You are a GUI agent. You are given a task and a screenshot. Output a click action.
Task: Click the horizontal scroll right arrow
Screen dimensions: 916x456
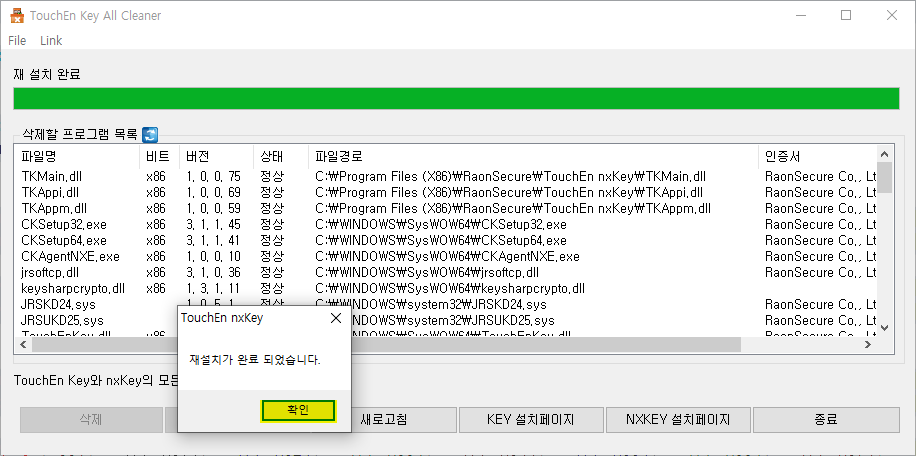[x=868, y=345]
